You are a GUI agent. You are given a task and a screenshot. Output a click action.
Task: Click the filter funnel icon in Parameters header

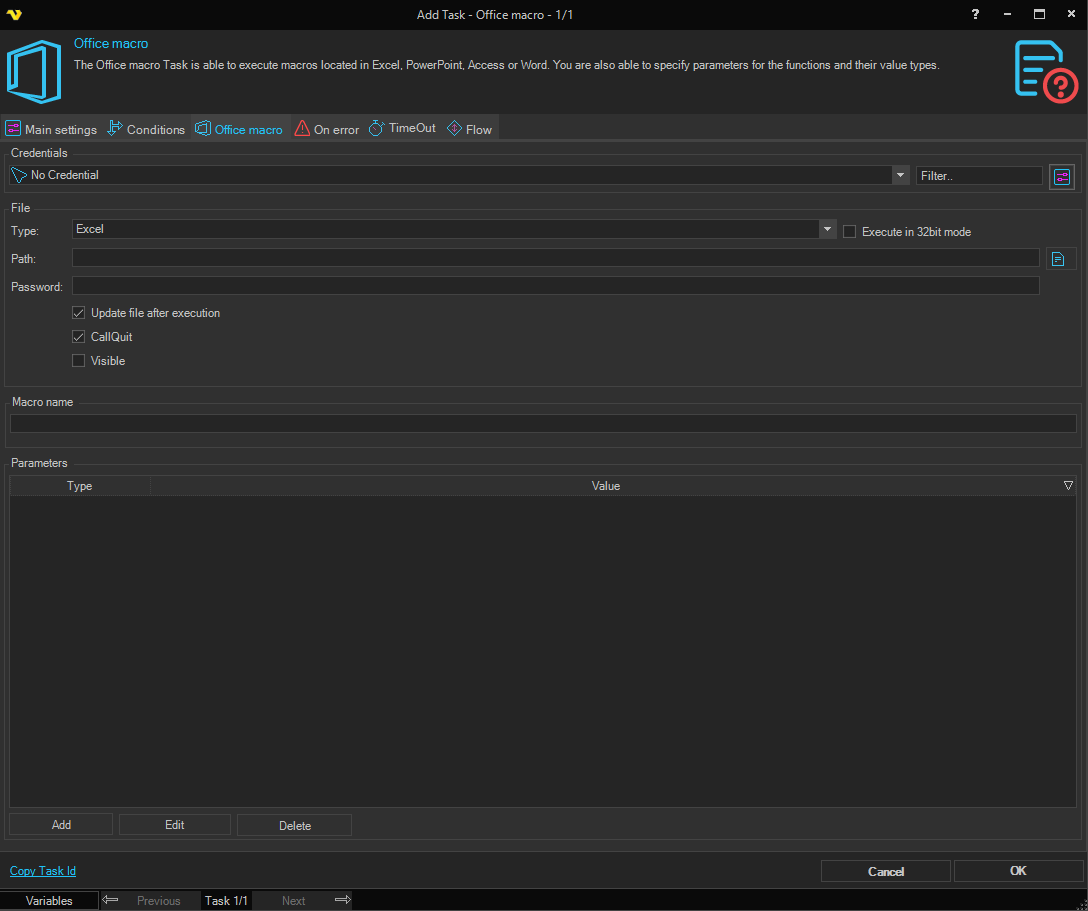(1068, 486)
